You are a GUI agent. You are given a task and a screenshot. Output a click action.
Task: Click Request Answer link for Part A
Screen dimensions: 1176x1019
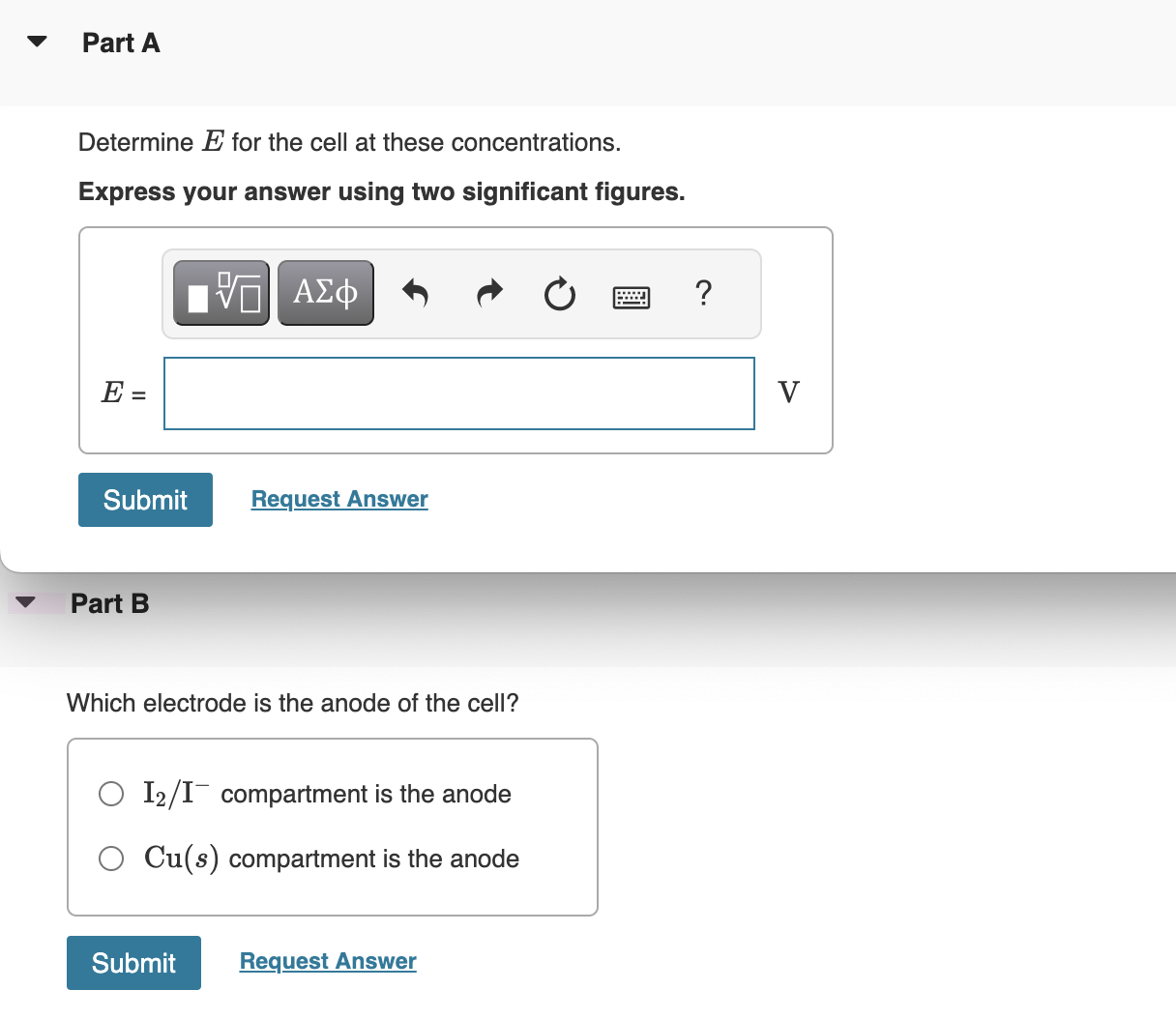pyautogui.click(x=339, y=499)
